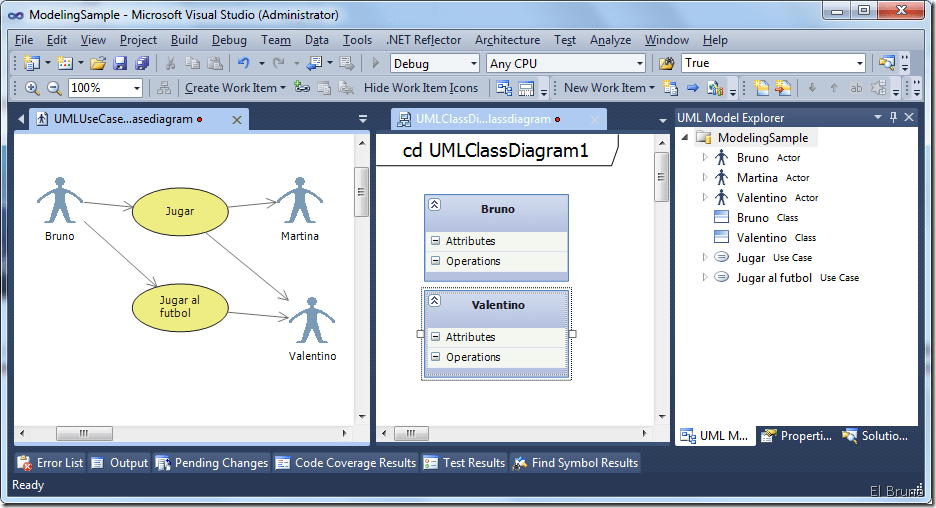Click Hide Work Item Icons button
936x508 pixels.
[x=421, y=88]
